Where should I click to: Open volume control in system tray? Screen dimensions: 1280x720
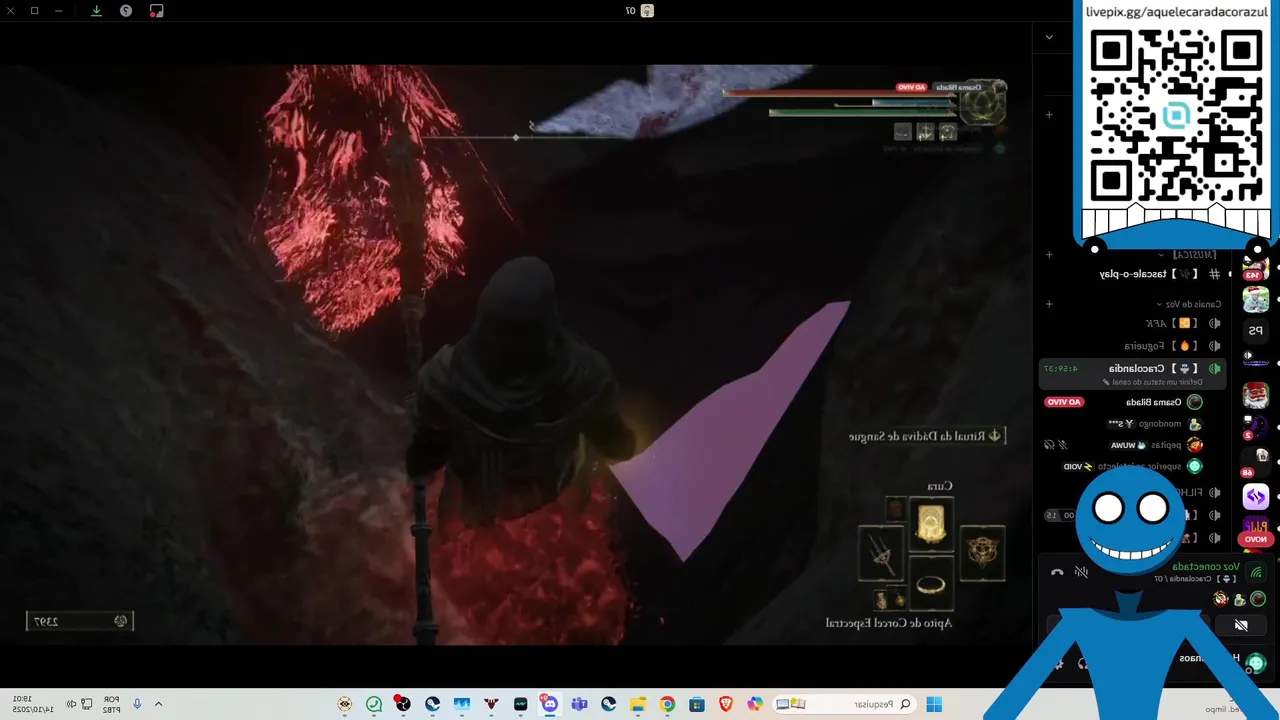click(70, 704)
